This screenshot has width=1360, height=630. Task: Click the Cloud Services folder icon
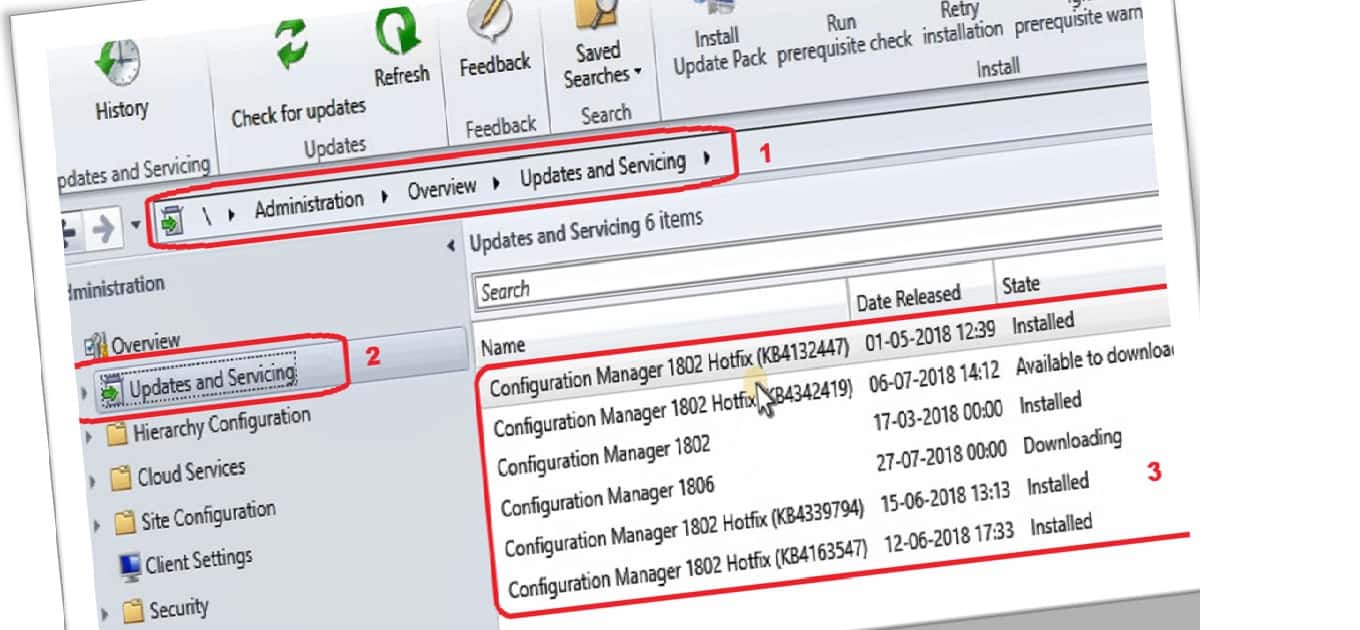pyautogui.click(x=121, y=479)
